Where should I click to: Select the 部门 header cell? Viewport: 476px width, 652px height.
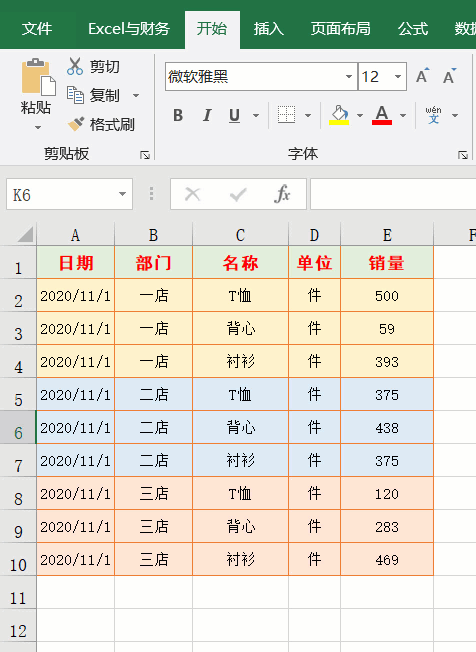(x=153, y=262)
